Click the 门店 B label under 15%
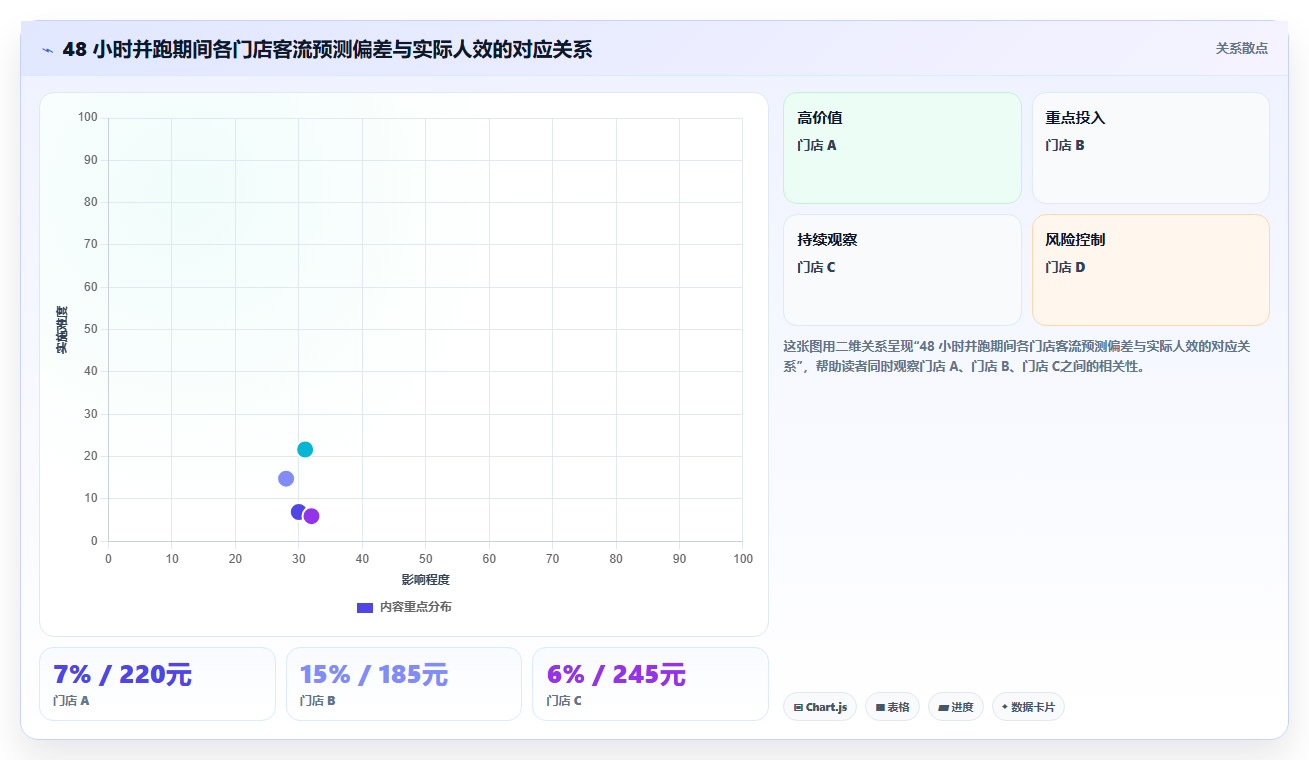 tap(318, 701)
